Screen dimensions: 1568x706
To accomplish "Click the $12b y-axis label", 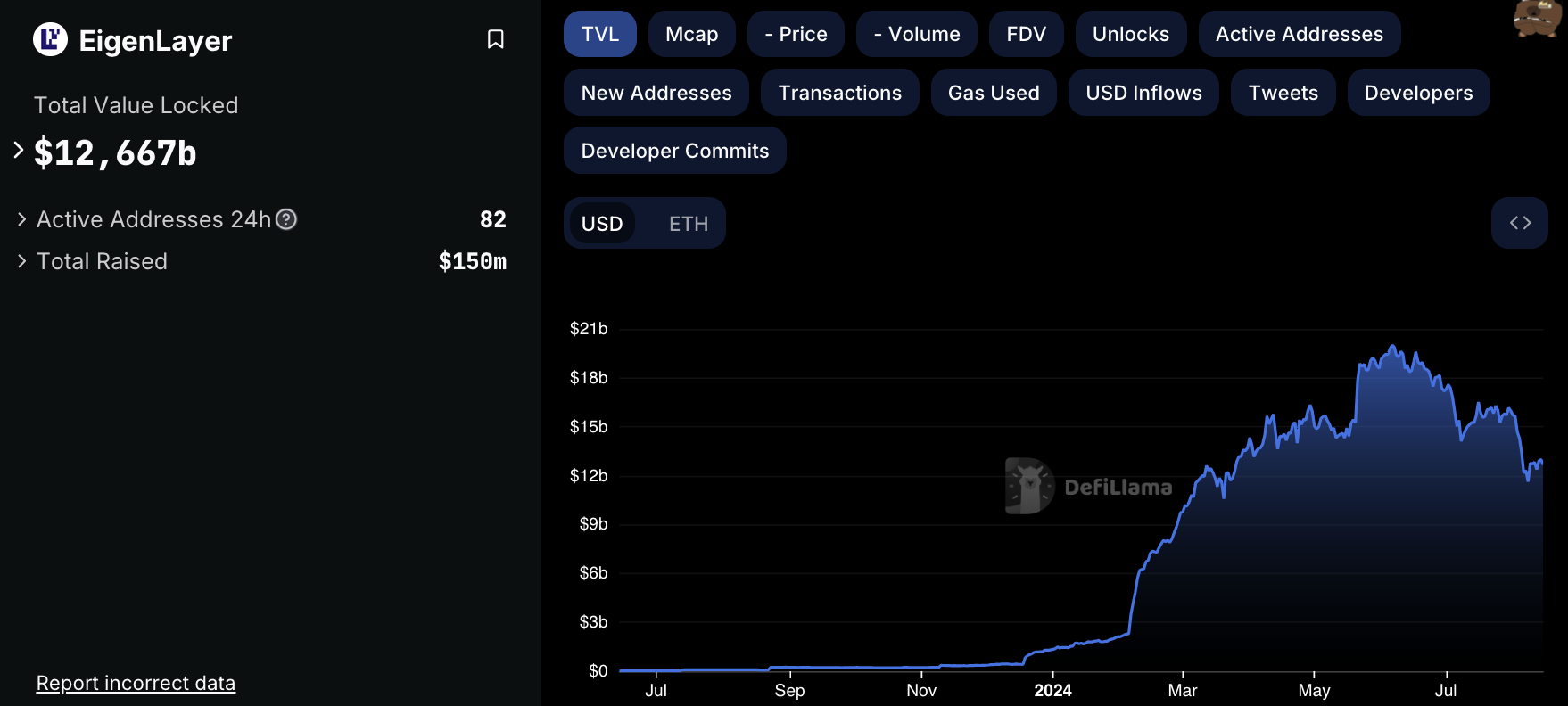I will (x=589, y=476).
